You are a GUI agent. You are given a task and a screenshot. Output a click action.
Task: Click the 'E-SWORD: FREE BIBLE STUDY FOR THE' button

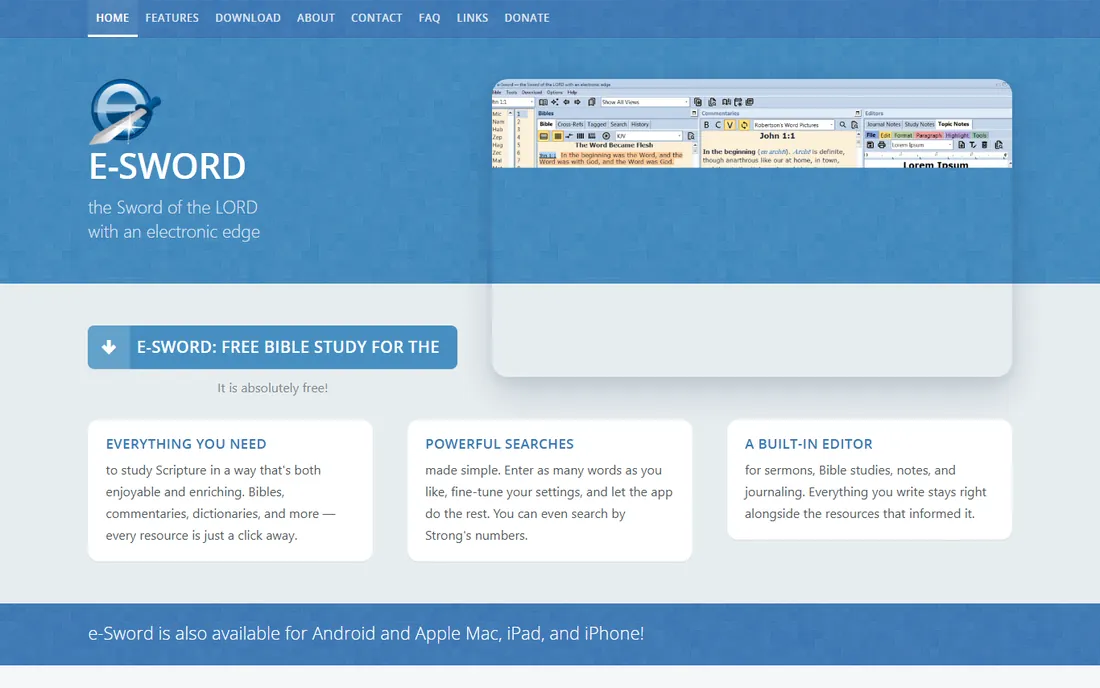[x=272, y=347]
